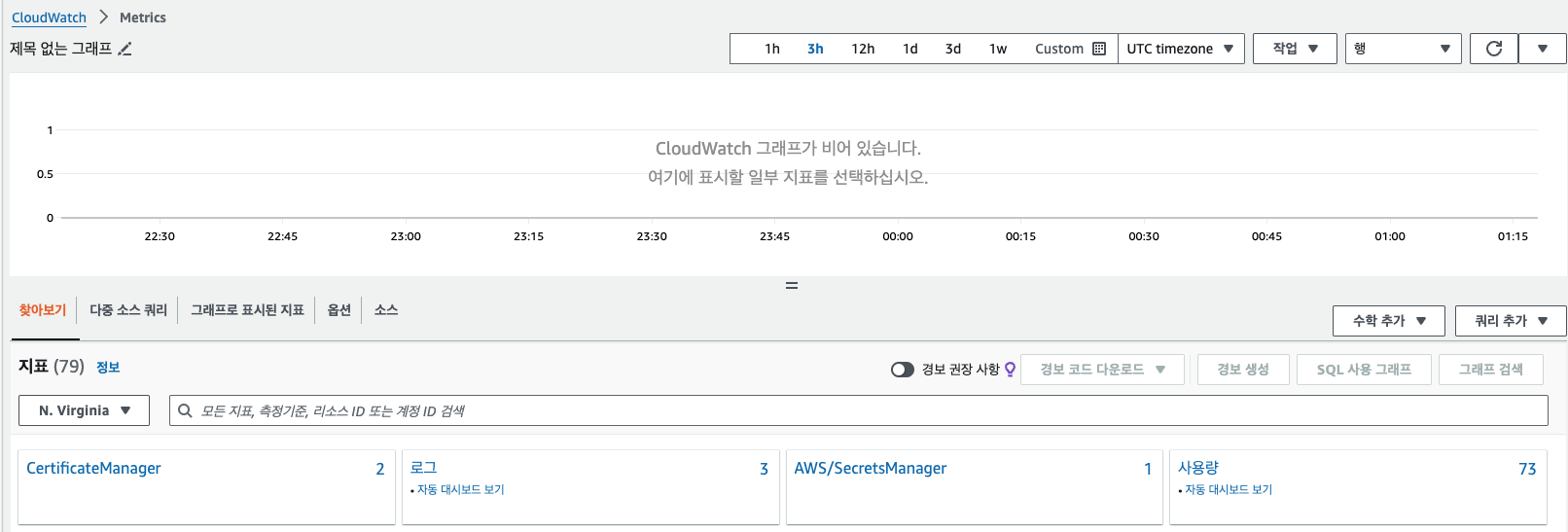This screenshot has height=532, width=1568.
Task: Grab the panel resize handle icon below graph
Action: (792, 286)
